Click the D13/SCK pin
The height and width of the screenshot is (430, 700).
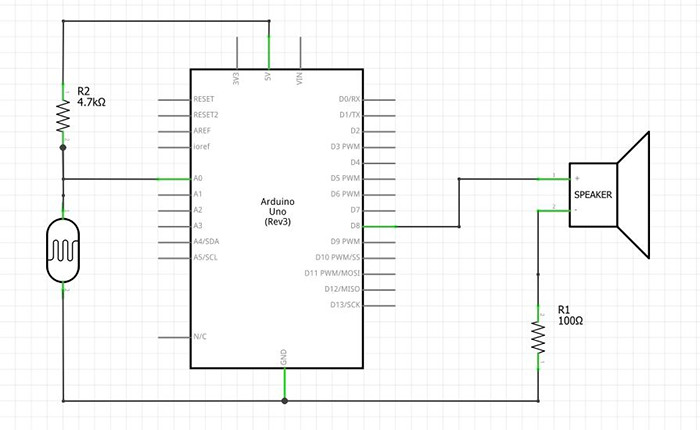click(x=380, y=305)
